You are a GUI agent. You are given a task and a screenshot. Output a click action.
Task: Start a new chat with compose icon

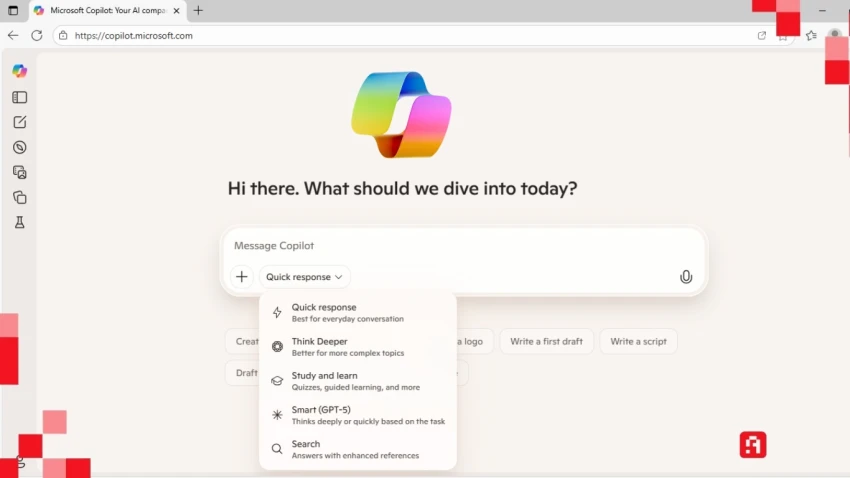point(19,122)
